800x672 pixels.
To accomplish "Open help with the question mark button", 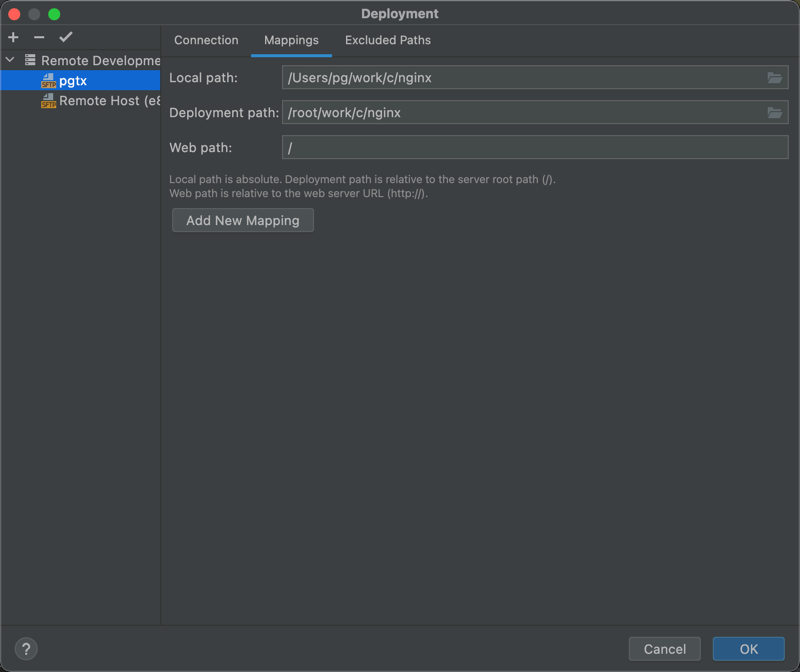I will (x=26, y=649).
